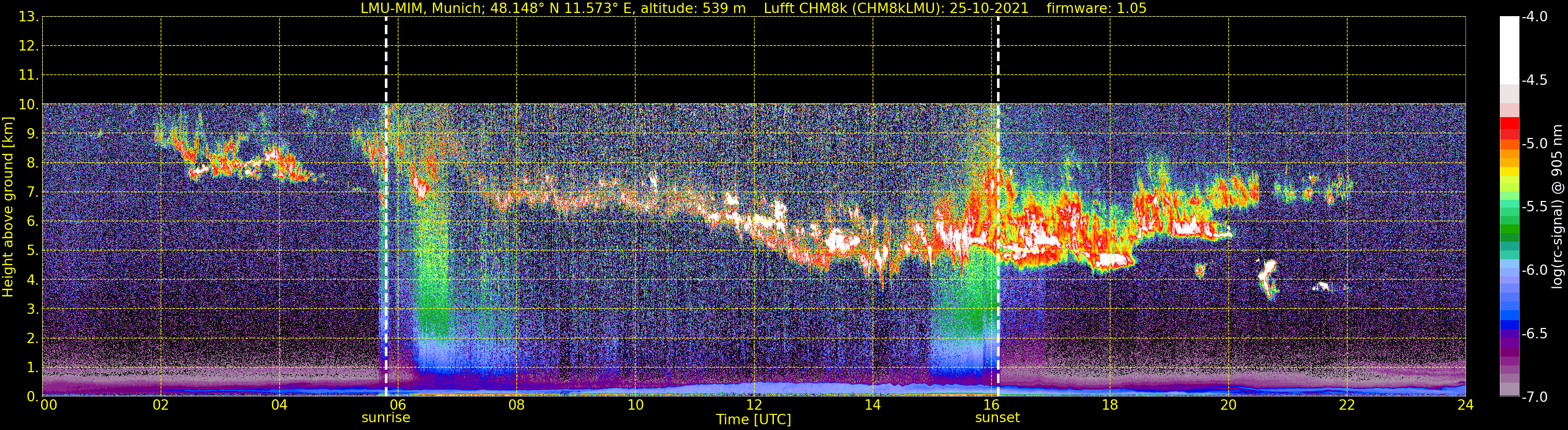Click the white dashed sunrise line
Screen dimensions: 1568x430
386,207
